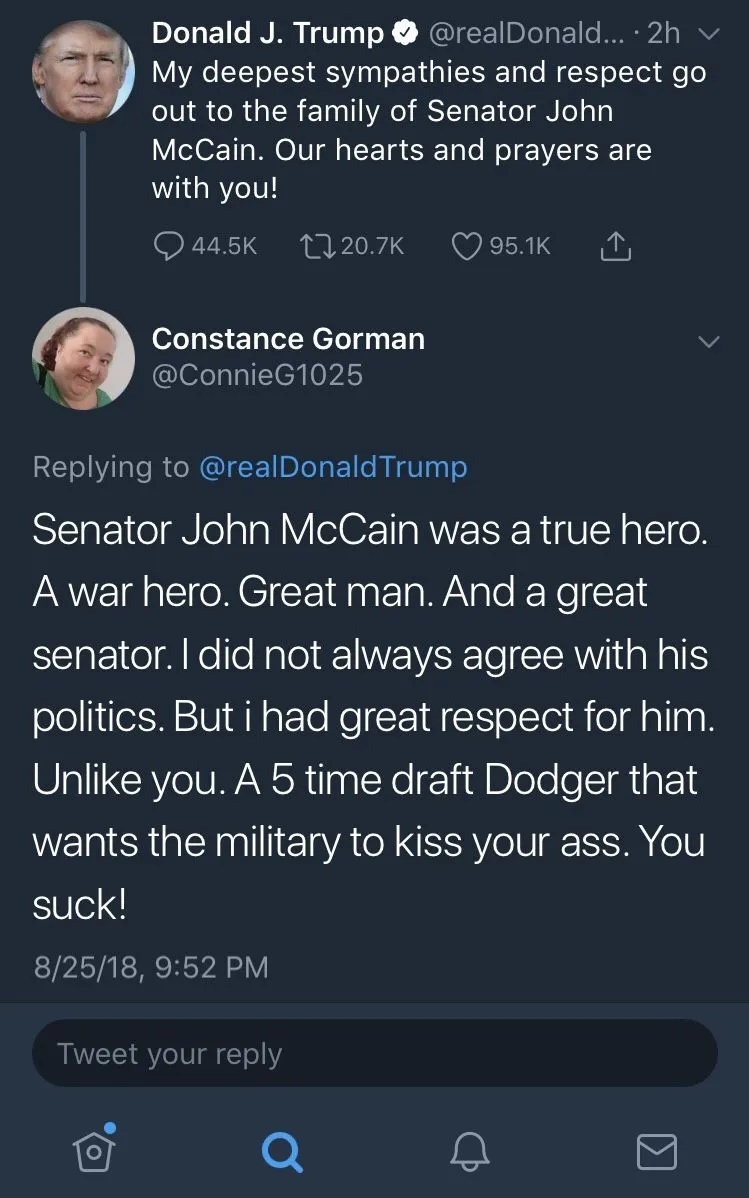Screen dimensions: 749x1198
Task: Tap the @ConnieG1025 handle
Action: click(257, 375)
